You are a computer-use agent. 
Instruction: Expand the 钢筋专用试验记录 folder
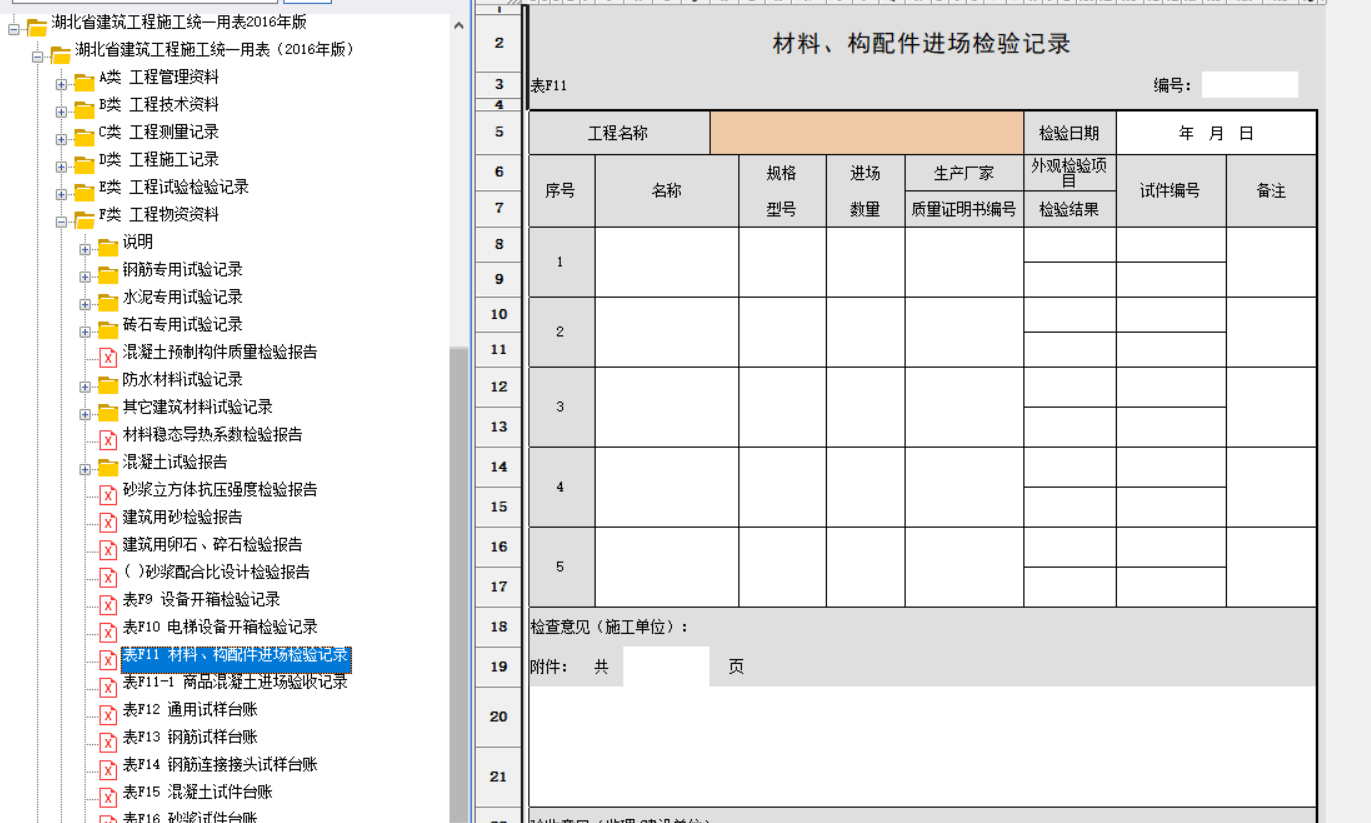(85, 277)
